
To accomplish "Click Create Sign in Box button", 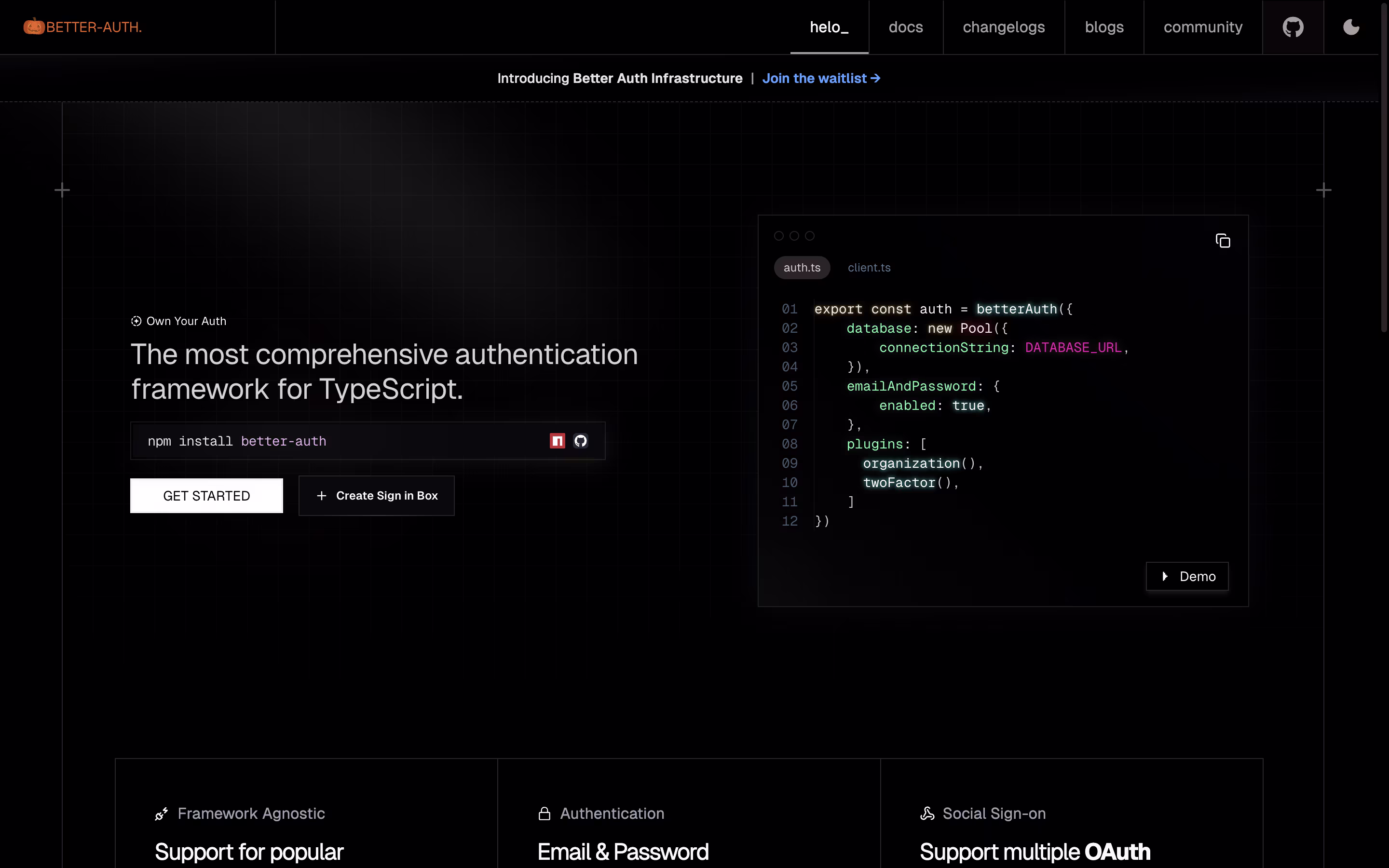I will tap(377, 495).
